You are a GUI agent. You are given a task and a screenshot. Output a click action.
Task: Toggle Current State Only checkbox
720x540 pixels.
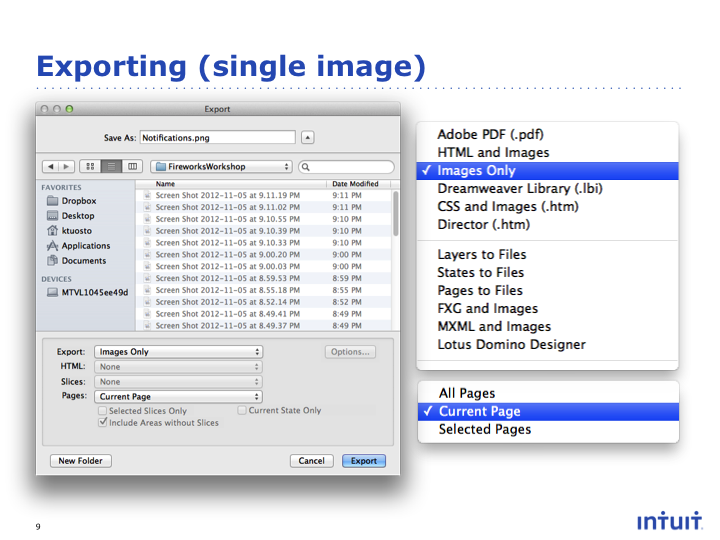click(242, 410)
